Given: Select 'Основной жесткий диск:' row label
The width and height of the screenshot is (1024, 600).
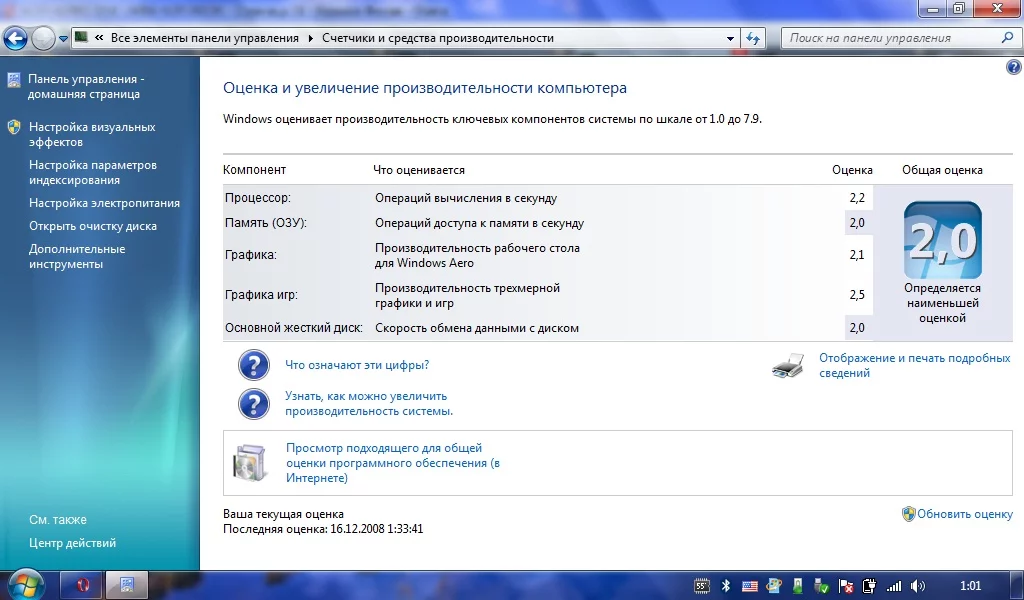Looking at the screenshot, I should click(294, 328).
